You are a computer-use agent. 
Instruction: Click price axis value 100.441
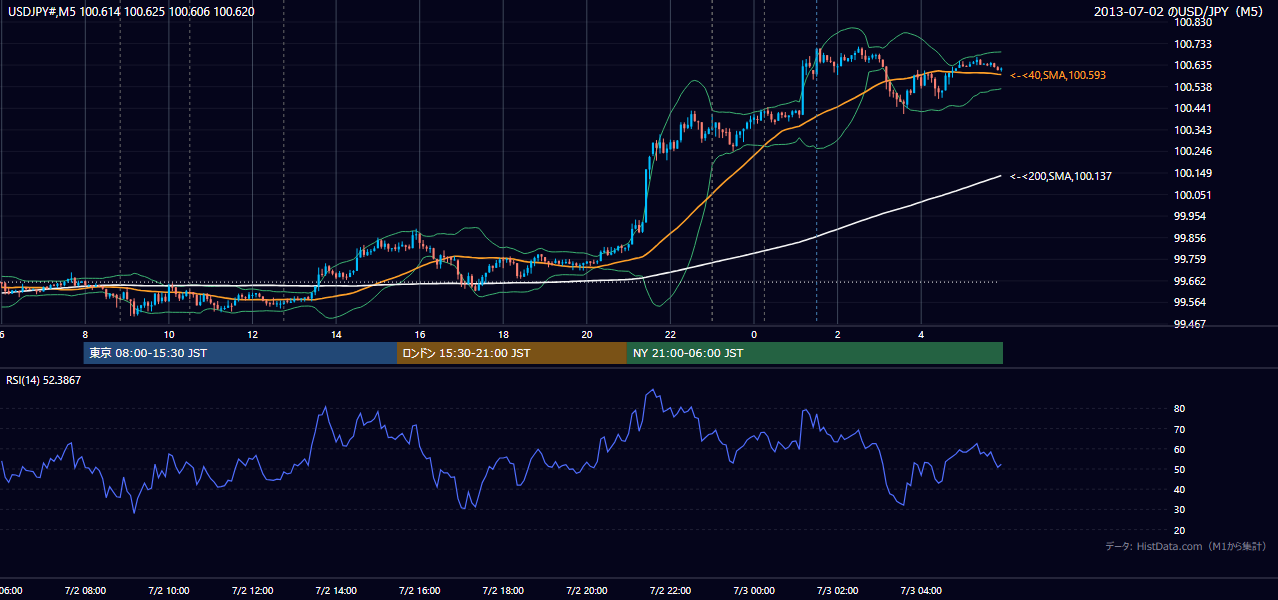tap(1193, 108)
